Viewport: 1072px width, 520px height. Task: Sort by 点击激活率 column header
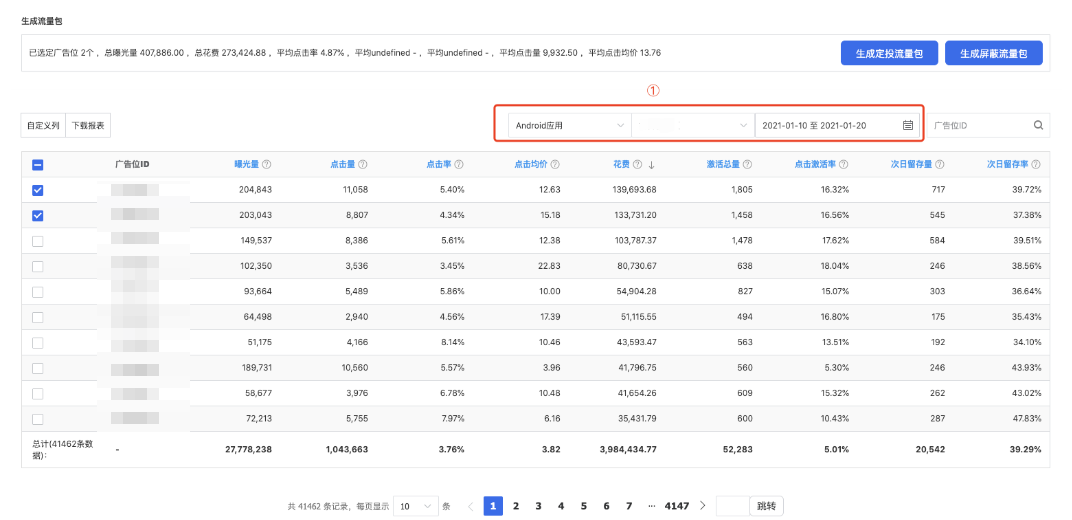816,165
